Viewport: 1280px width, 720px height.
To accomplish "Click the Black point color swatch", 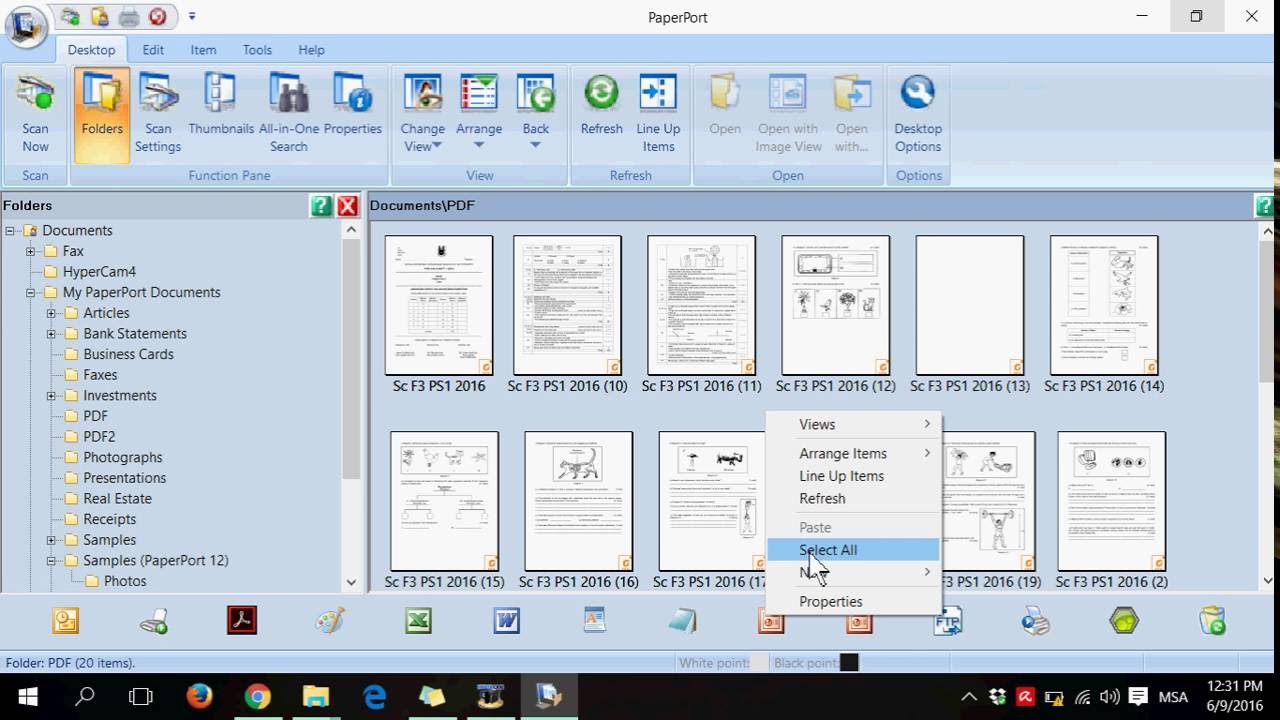I will click(x=849, y=662).
